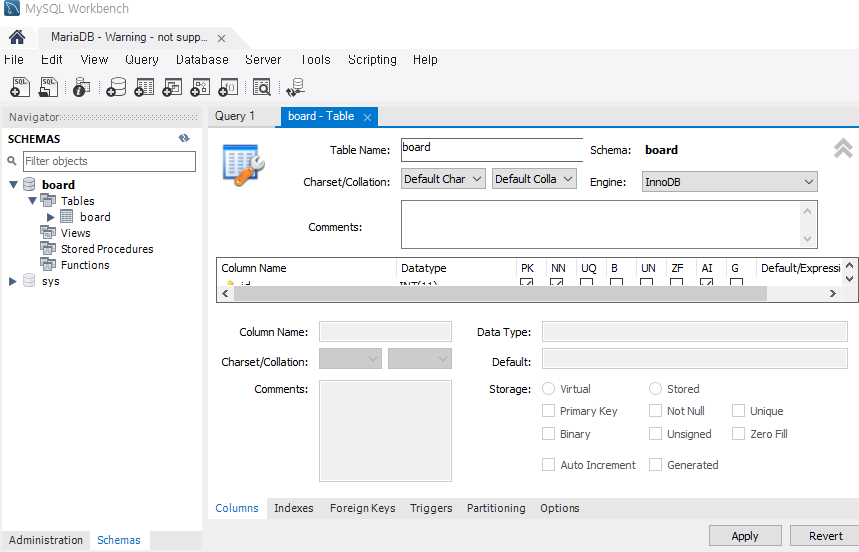Open the Partitioning tab
Viewport: 859px width, 552px height.
(496, 508)
